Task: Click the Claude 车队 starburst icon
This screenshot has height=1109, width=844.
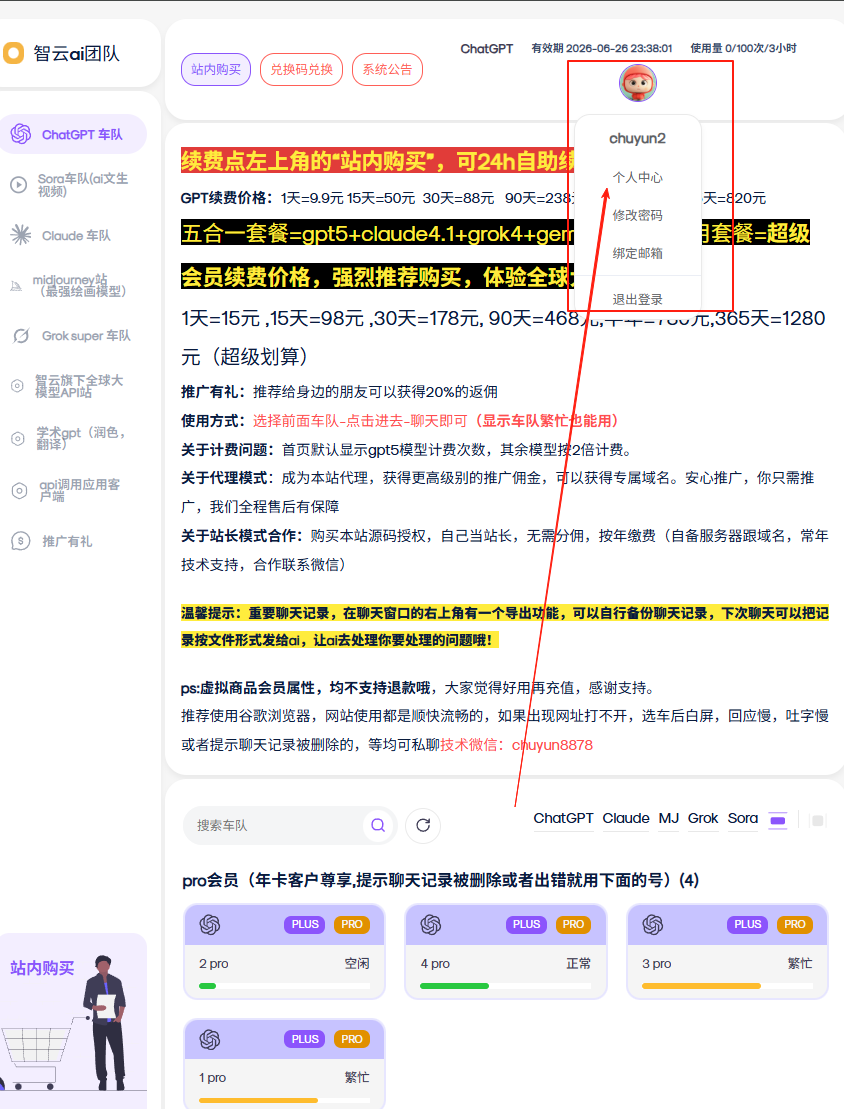Action: [20, 236]
